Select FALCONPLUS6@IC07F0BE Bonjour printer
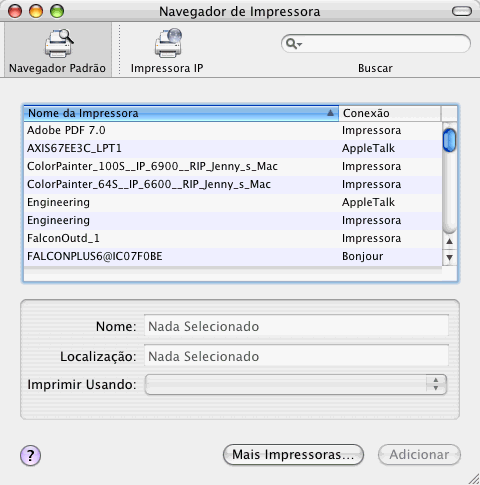480x485 pixels. click(233, 256)
